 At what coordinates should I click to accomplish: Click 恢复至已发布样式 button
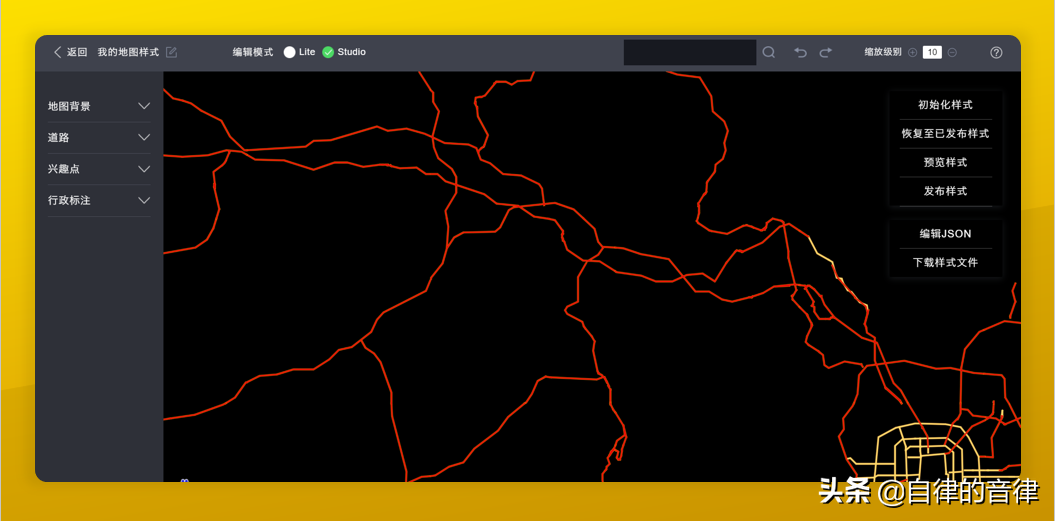click(x=945, y=134)
